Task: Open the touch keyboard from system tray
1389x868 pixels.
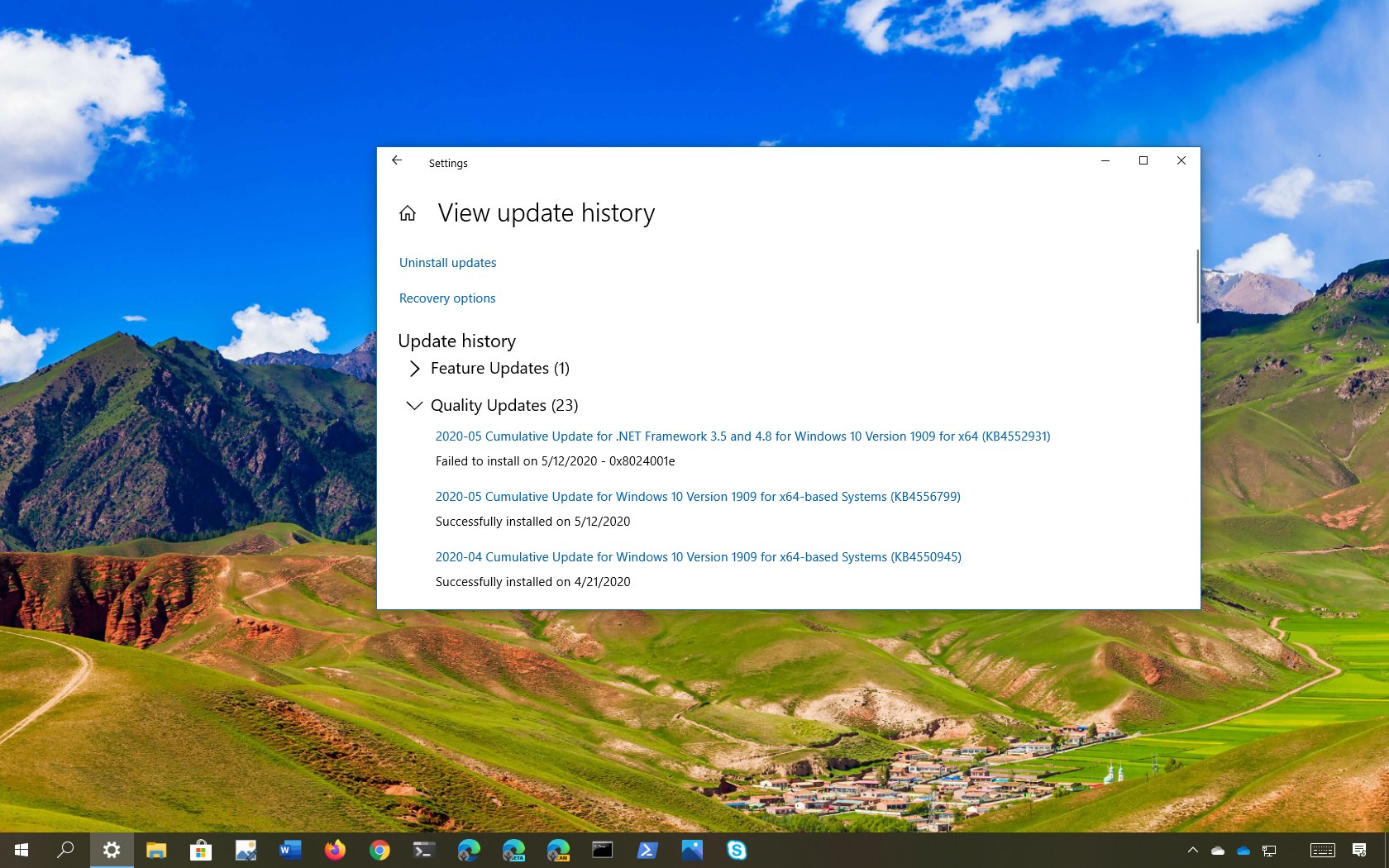Action: tap(1323, 850)
